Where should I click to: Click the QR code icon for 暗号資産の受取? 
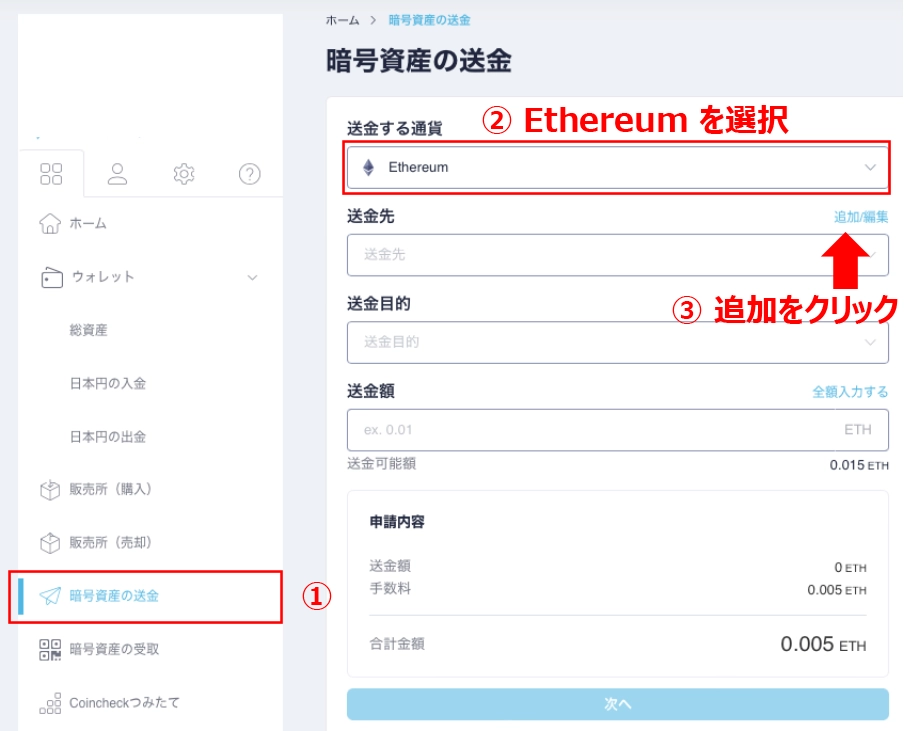pyautogui.click(x=50, y=649)
